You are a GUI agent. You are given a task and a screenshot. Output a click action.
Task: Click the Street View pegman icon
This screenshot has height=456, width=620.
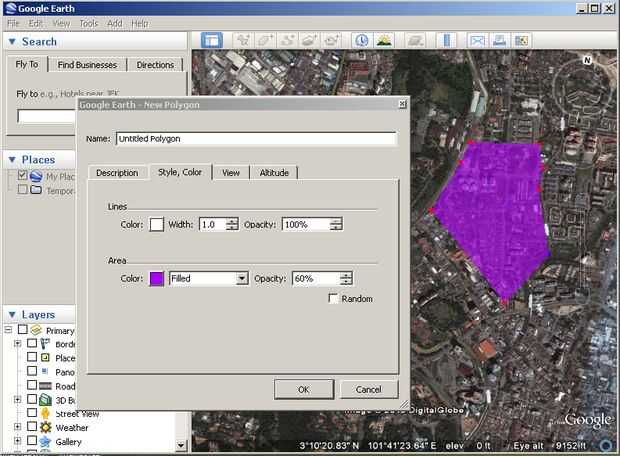(45, 413)
